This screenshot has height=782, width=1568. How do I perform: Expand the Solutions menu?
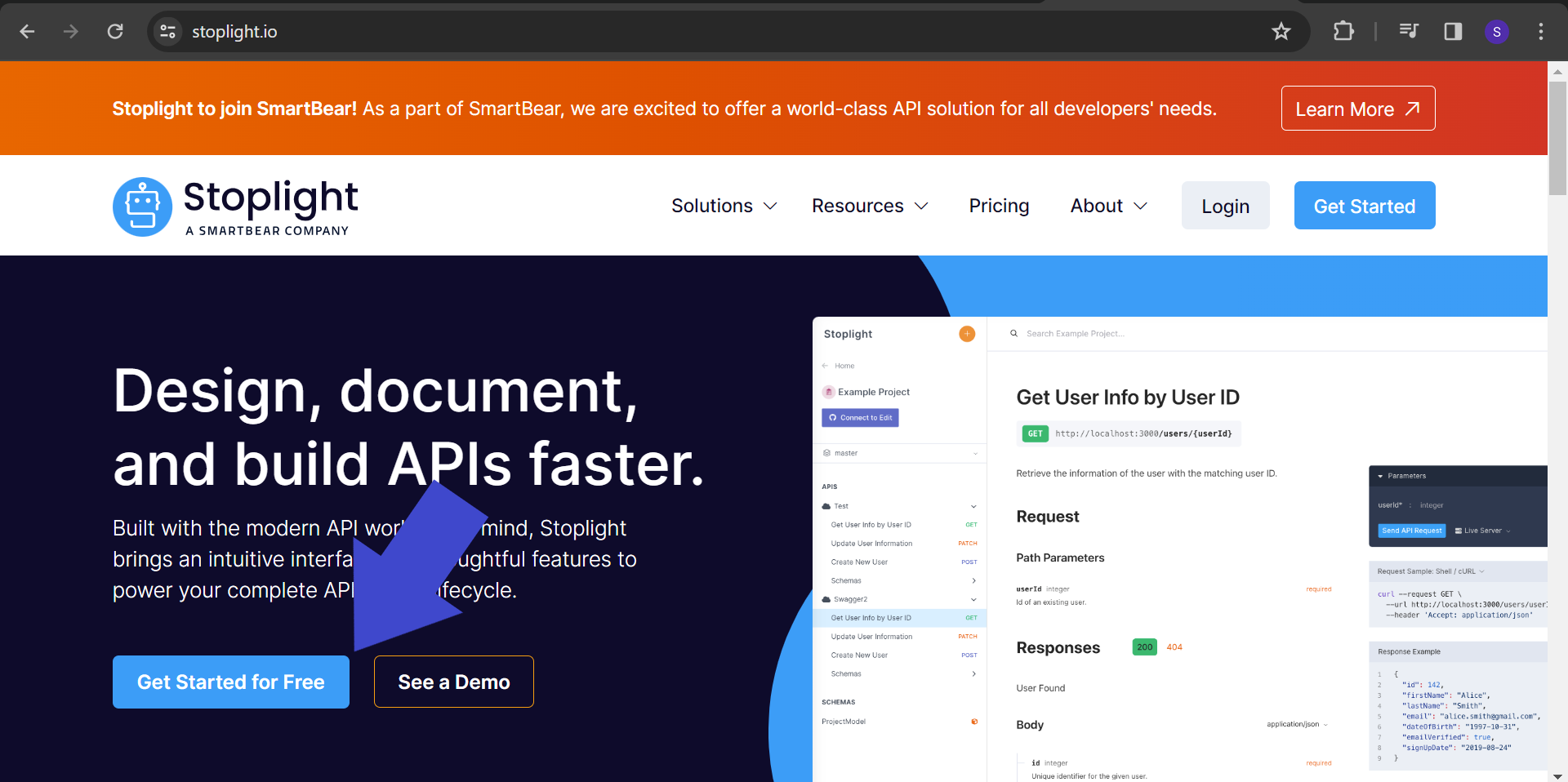click(724, 206)
